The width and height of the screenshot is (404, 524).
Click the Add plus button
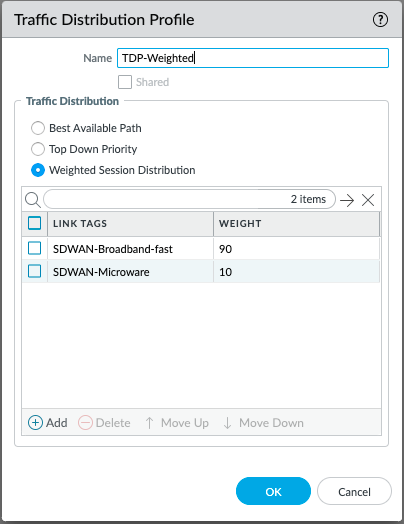coord(47,423)
